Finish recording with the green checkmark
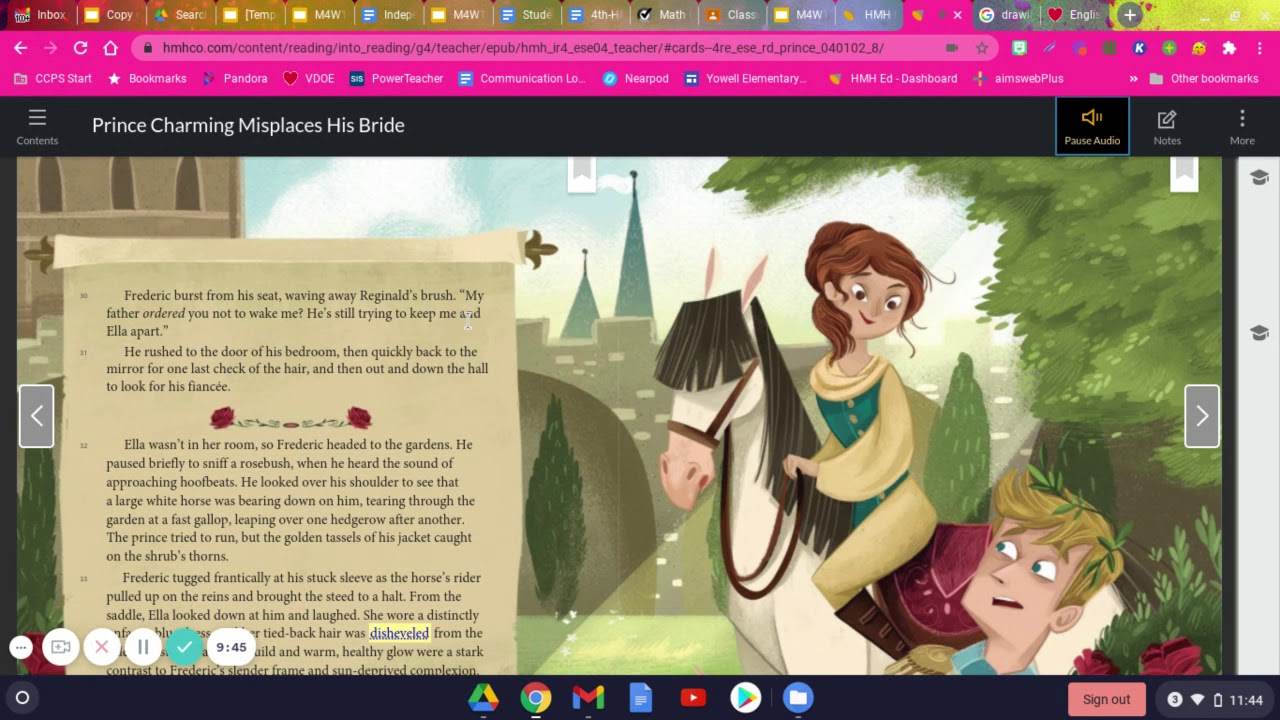 point(184,647)
